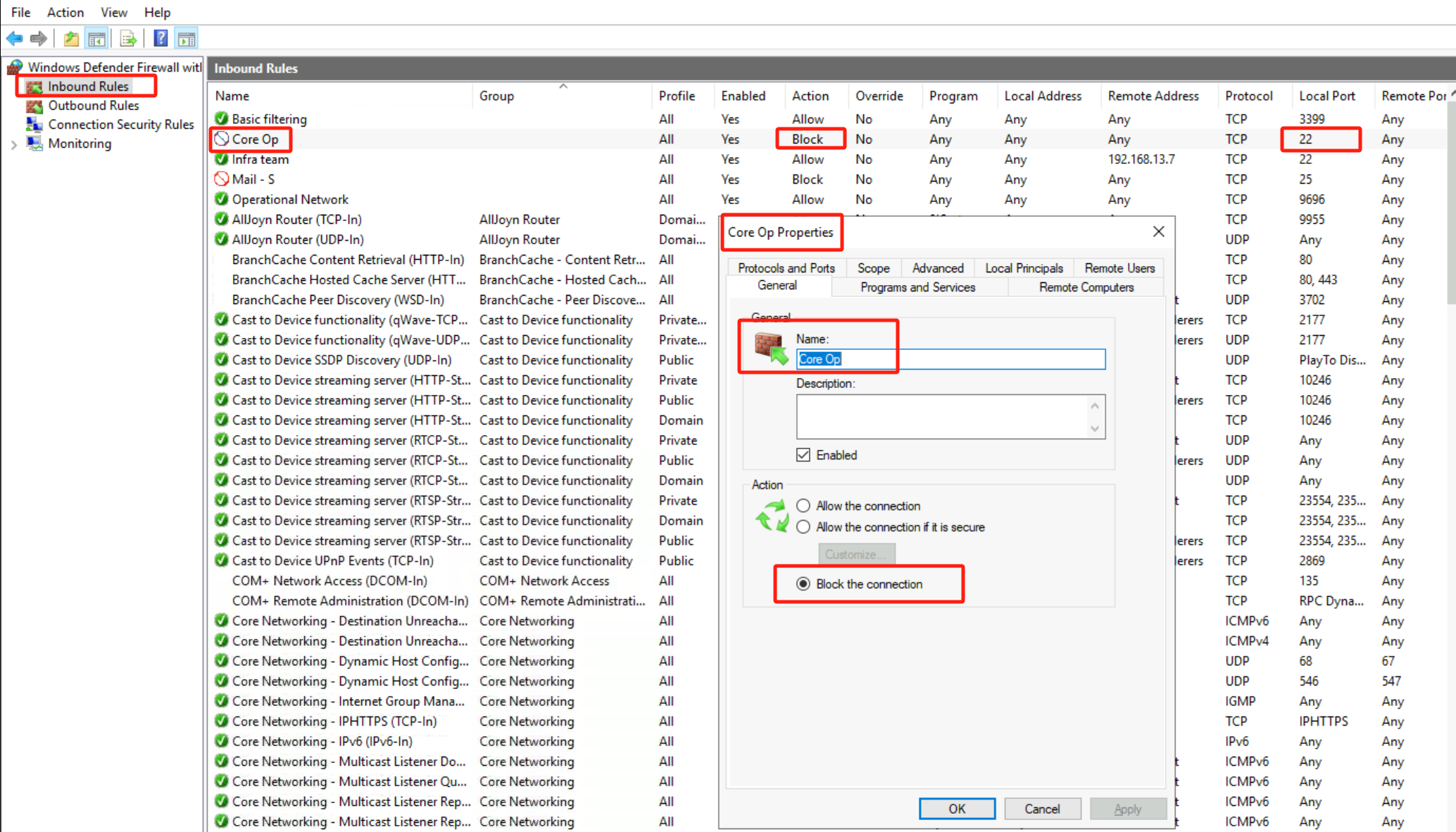Choose Allow the connection if it is secure

click(803, 527)
